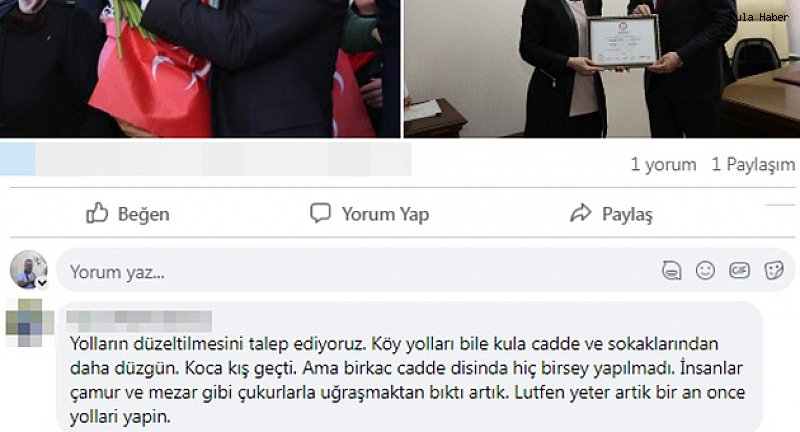The height and width of the screenshot is (432, 800).
Task: Click the thumbs-up Beğen icon
Action: point(97,213)
